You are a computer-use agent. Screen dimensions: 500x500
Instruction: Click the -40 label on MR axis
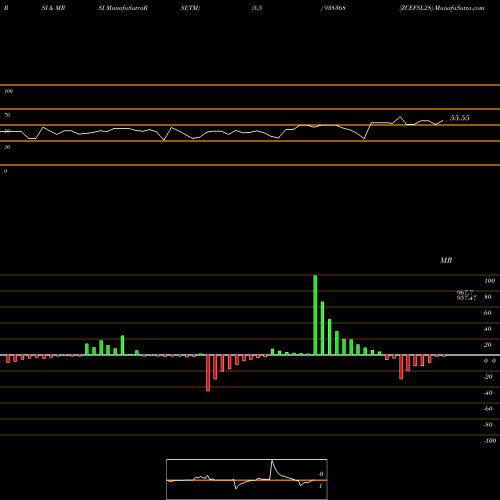click(488, 393)
